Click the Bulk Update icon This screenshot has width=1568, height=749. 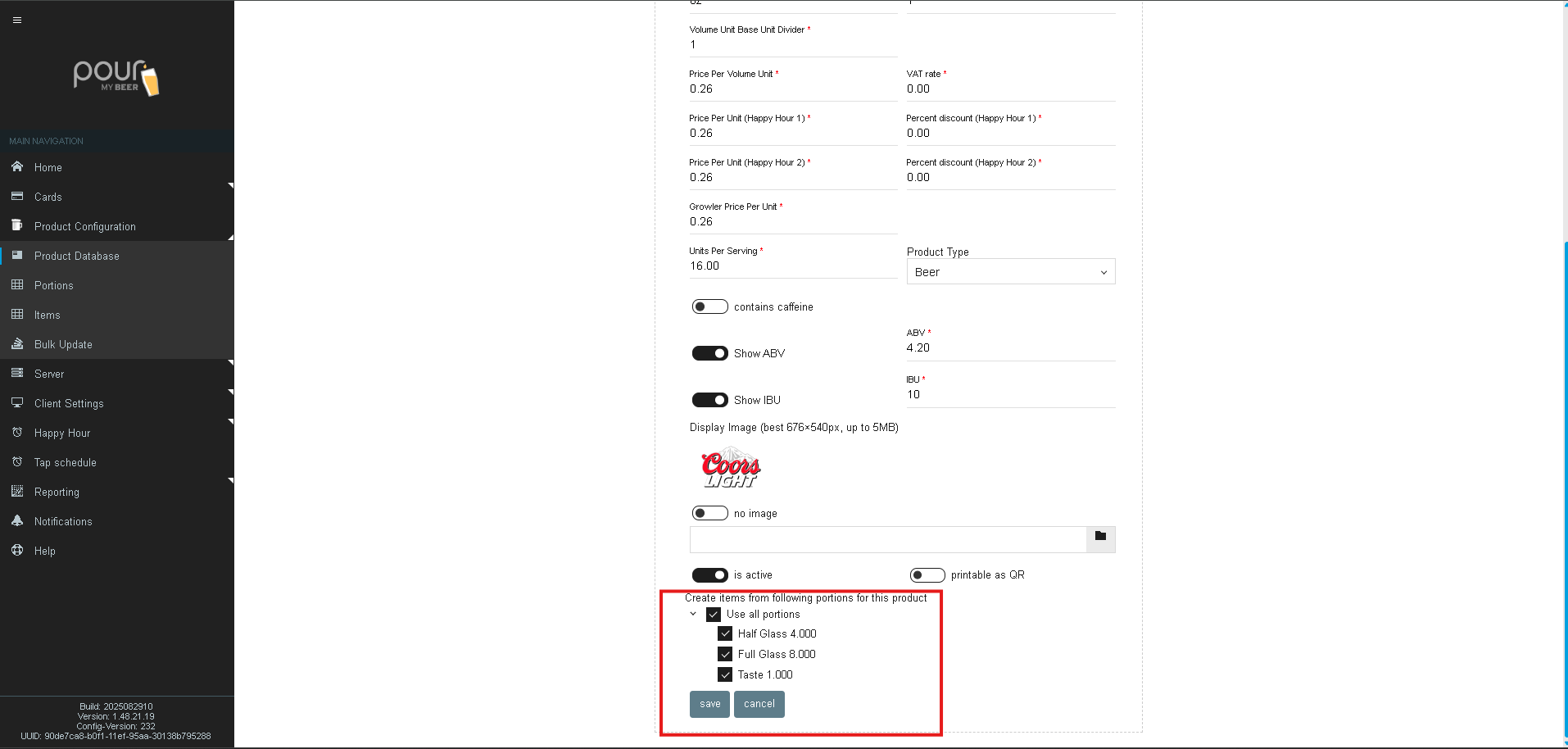tap(17, 344)
